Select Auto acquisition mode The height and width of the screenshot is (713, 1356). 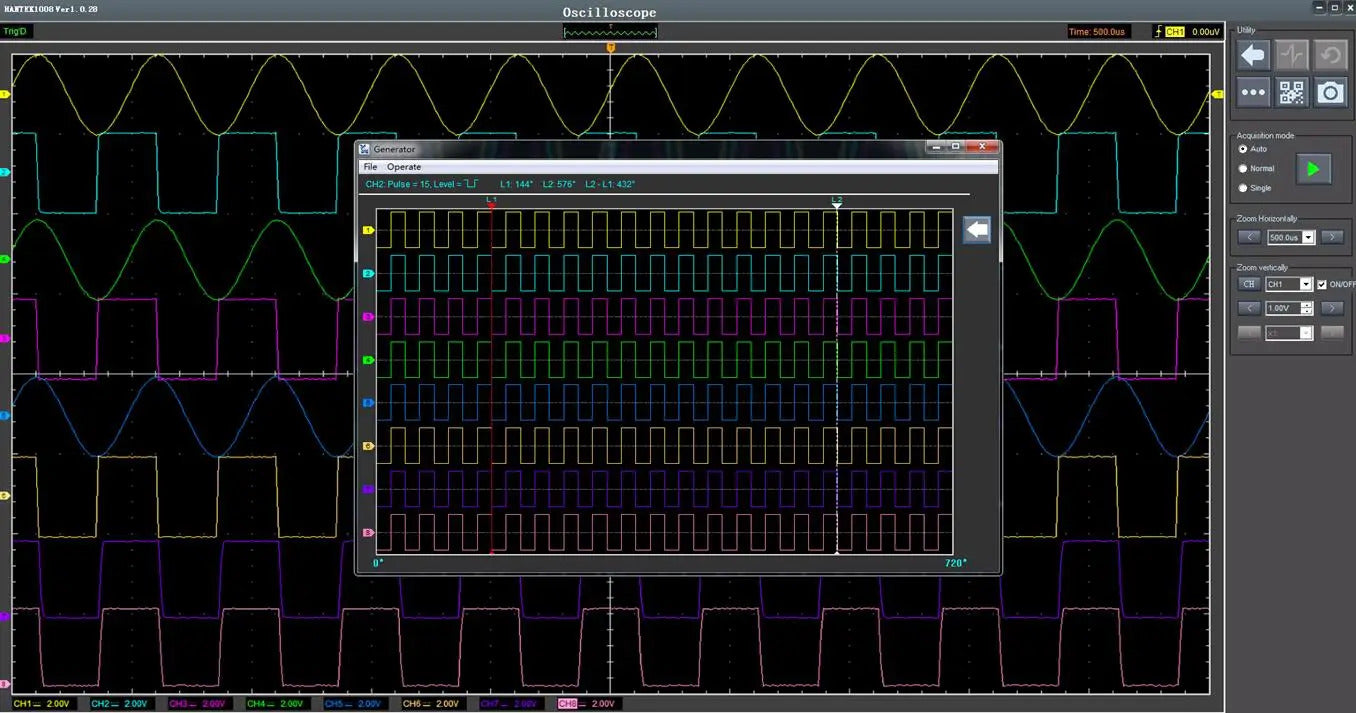(x=1243, y=149)
